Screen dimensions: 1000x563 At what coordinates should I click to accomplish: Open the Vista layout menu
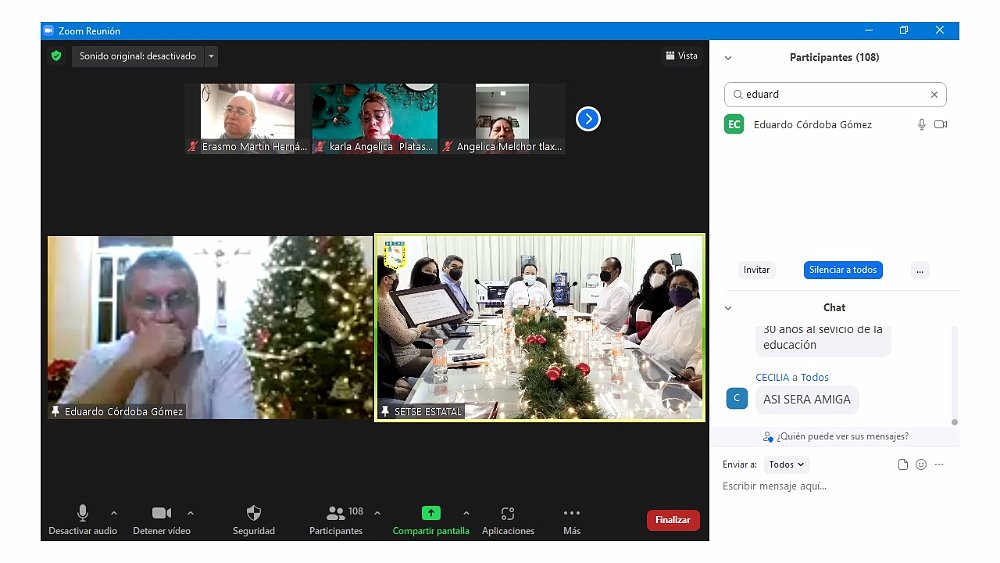point(681,56)
